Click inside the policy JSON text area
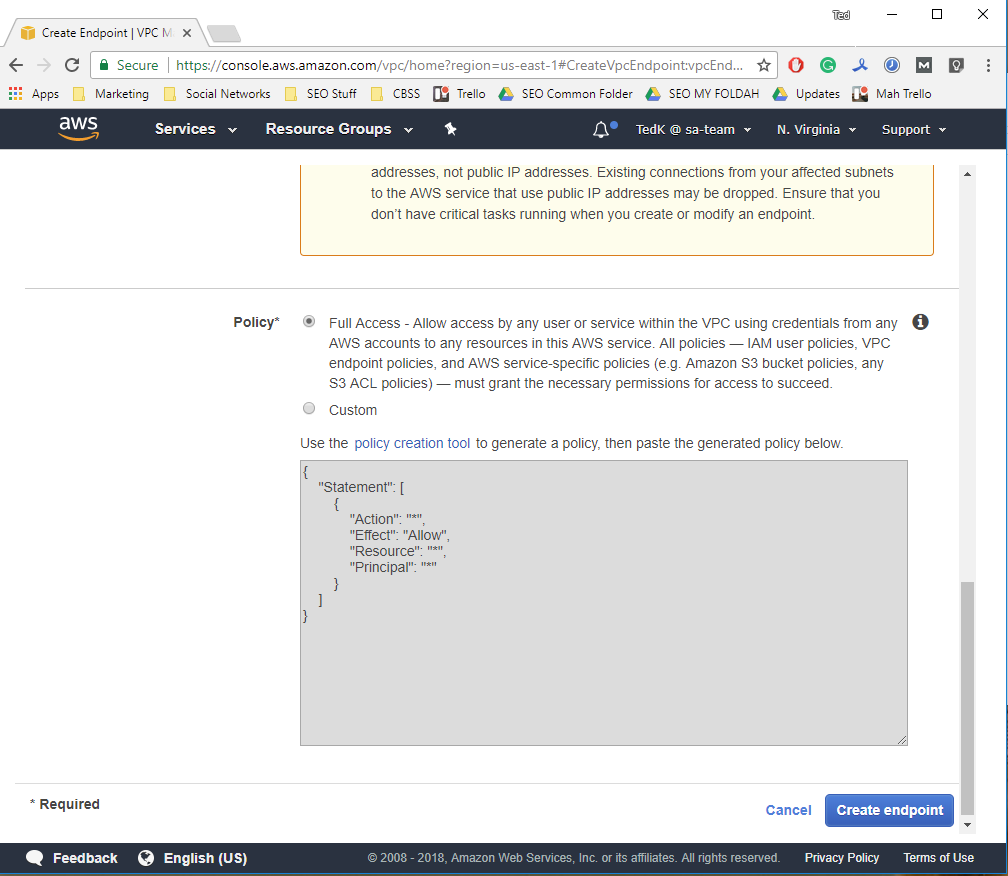1008x876 pixels. tap(603, 660)
